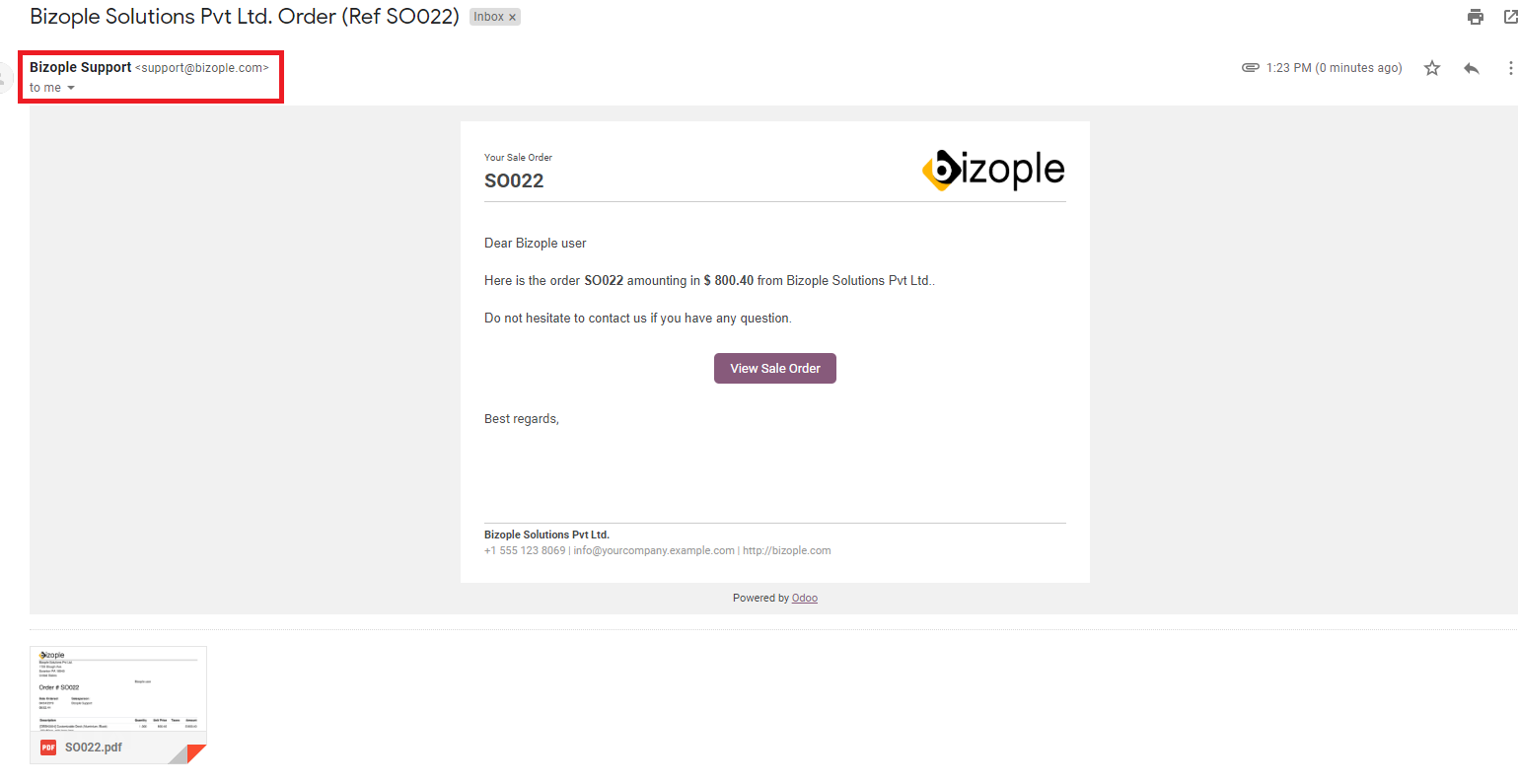The height and width of the screenshot is (784, 1518).
Task: Click the 1:23 PM timestamp
Action: 1335,68
